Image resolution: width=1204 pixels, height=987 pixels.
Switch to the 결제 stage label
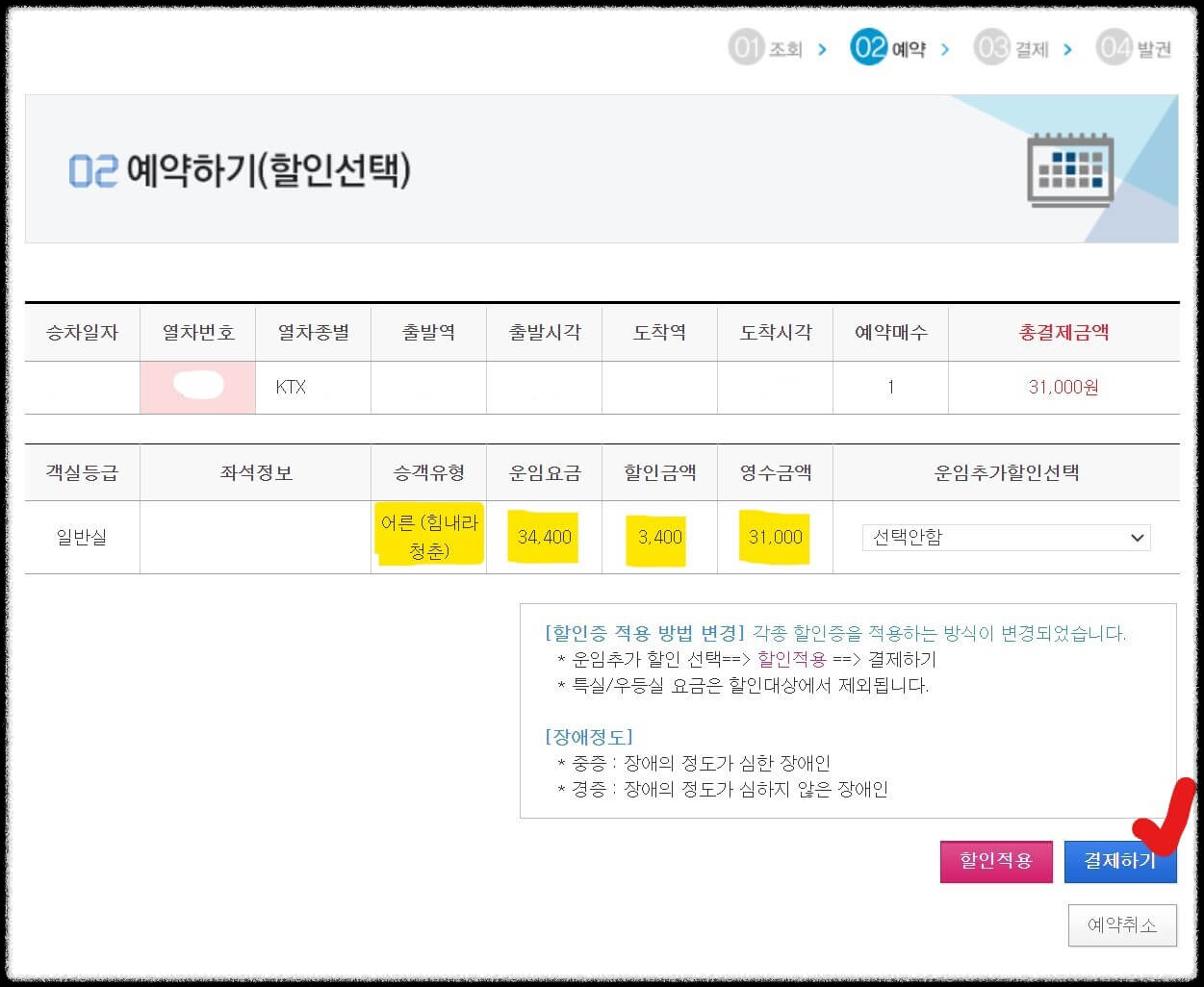1034,47
